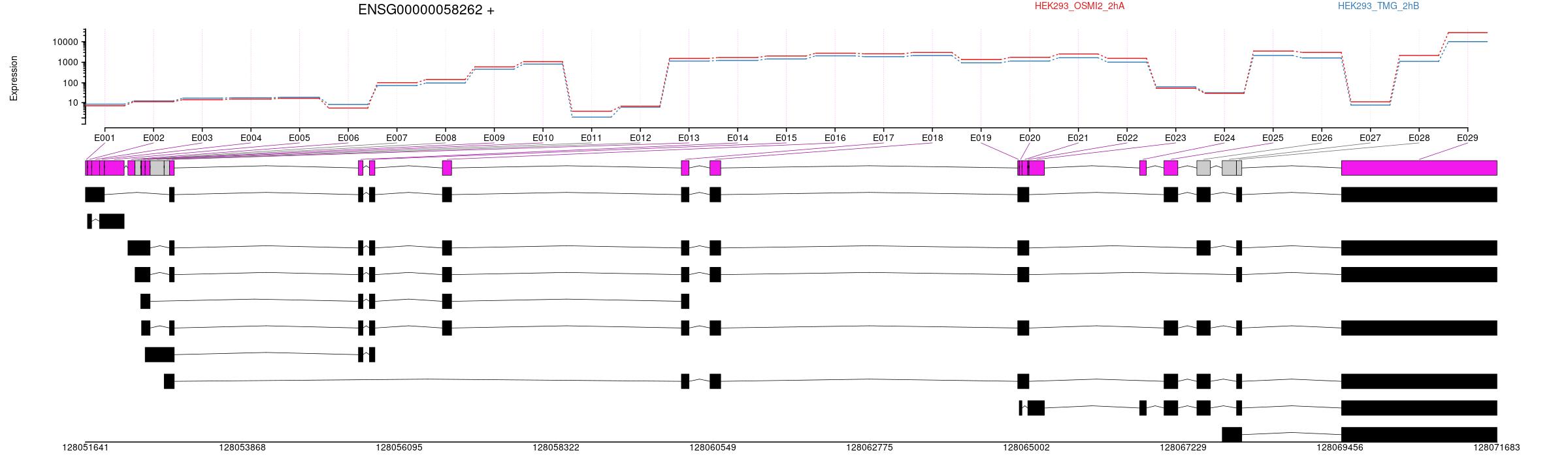Select exon label E007

coord(397,138)
